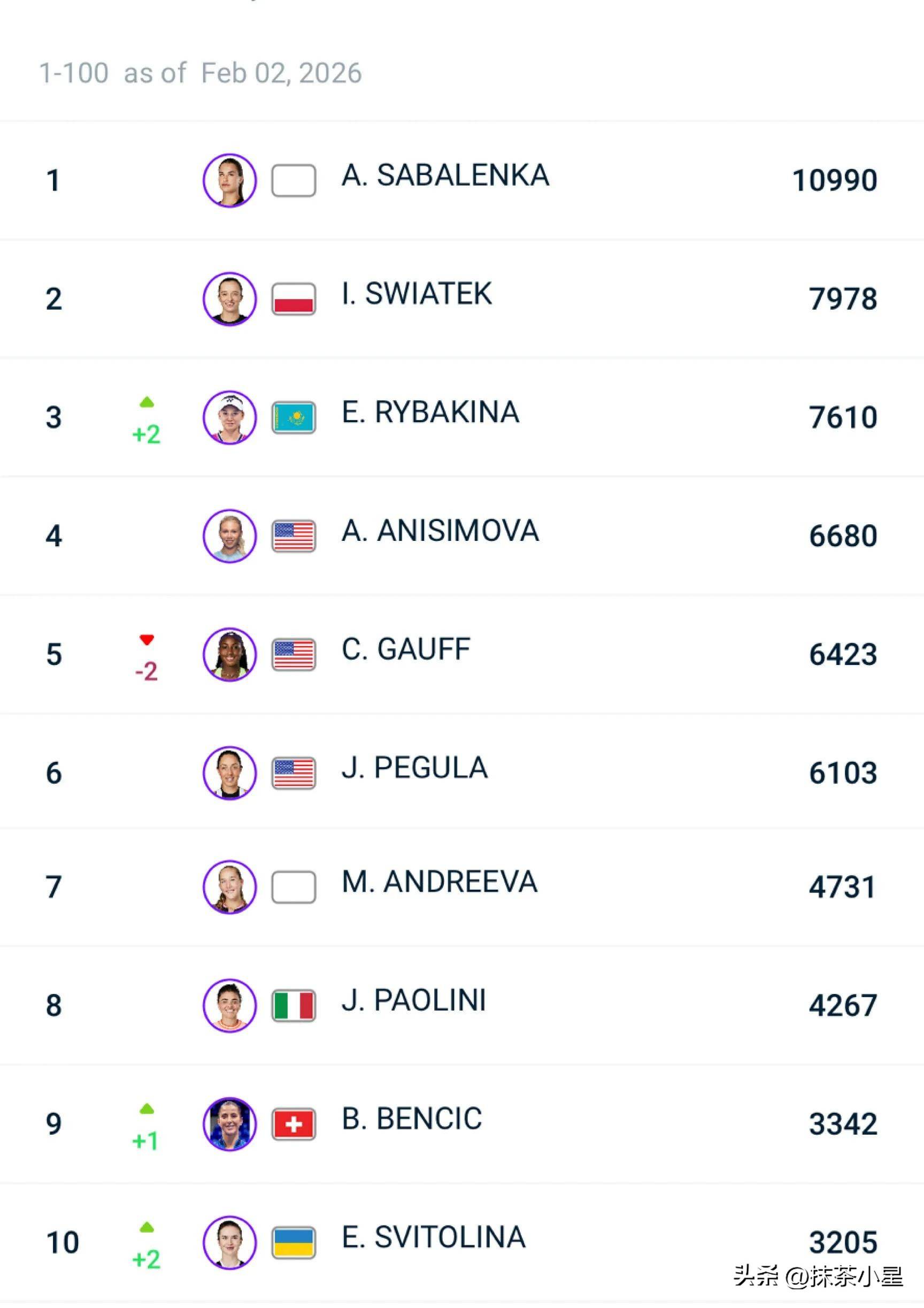The image size is (924, 1308).
Task: Click the blank flag beside Andreeva
Action: (294, 887)
